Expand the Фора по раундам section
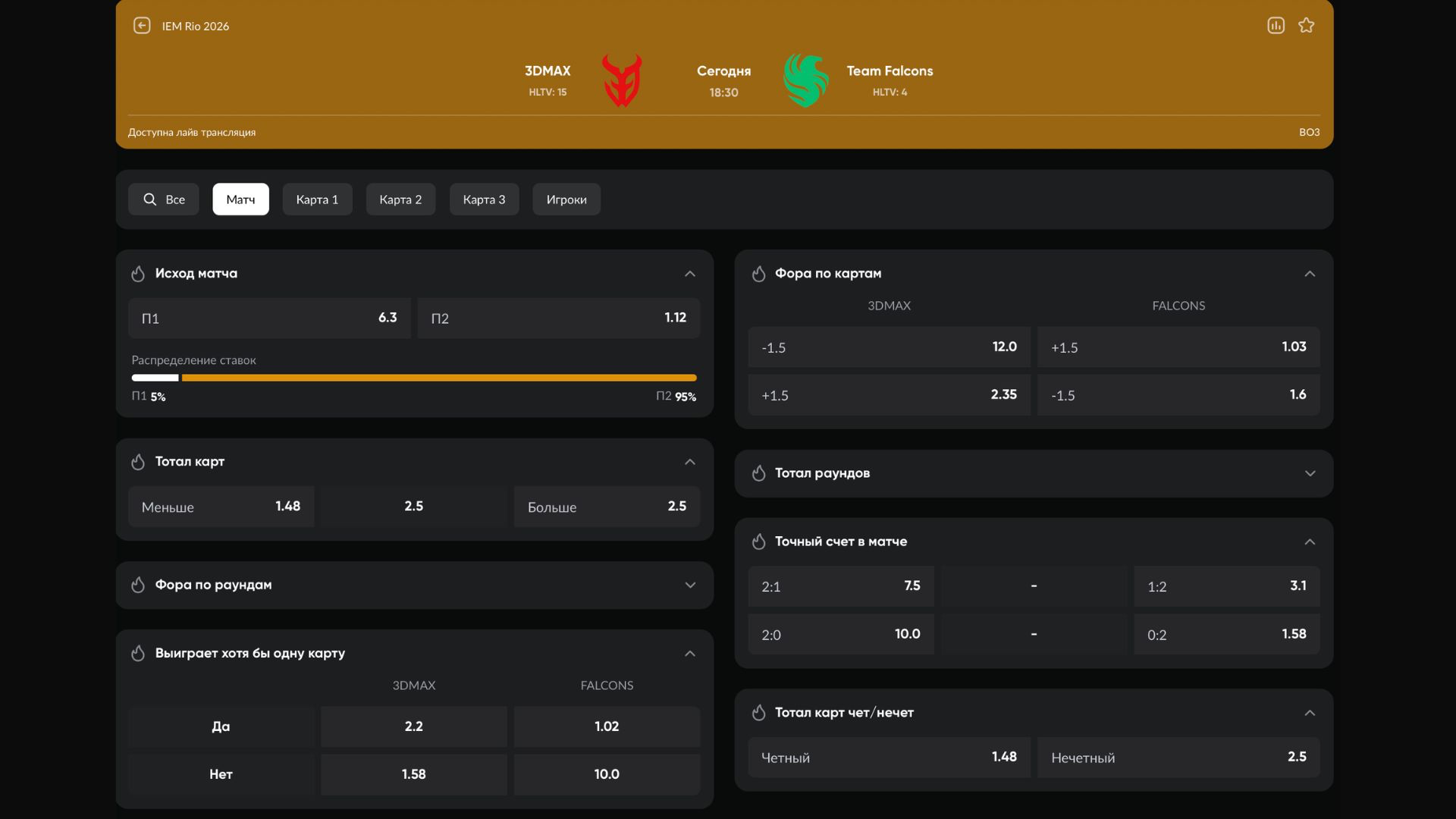This screenshot has width=1456, height=819. coord(689,585)
